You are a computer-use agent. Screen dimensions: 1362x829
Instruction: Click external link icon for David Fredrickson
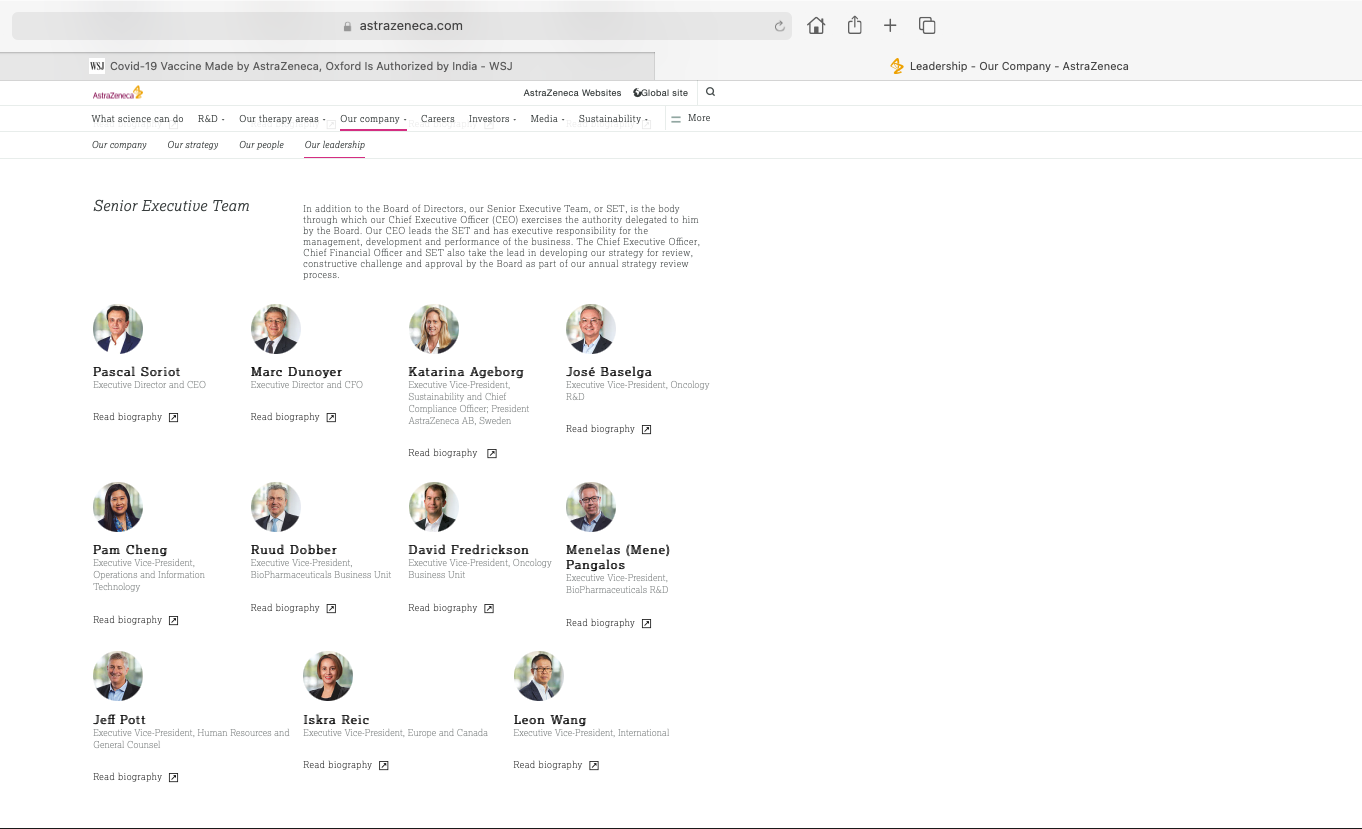[x=489, y=609]
